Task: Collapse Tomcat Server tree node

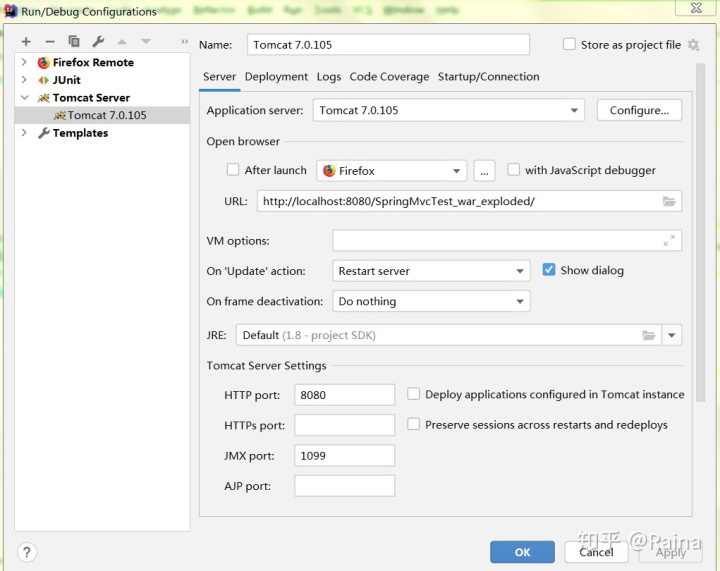Action: [24, 98]
